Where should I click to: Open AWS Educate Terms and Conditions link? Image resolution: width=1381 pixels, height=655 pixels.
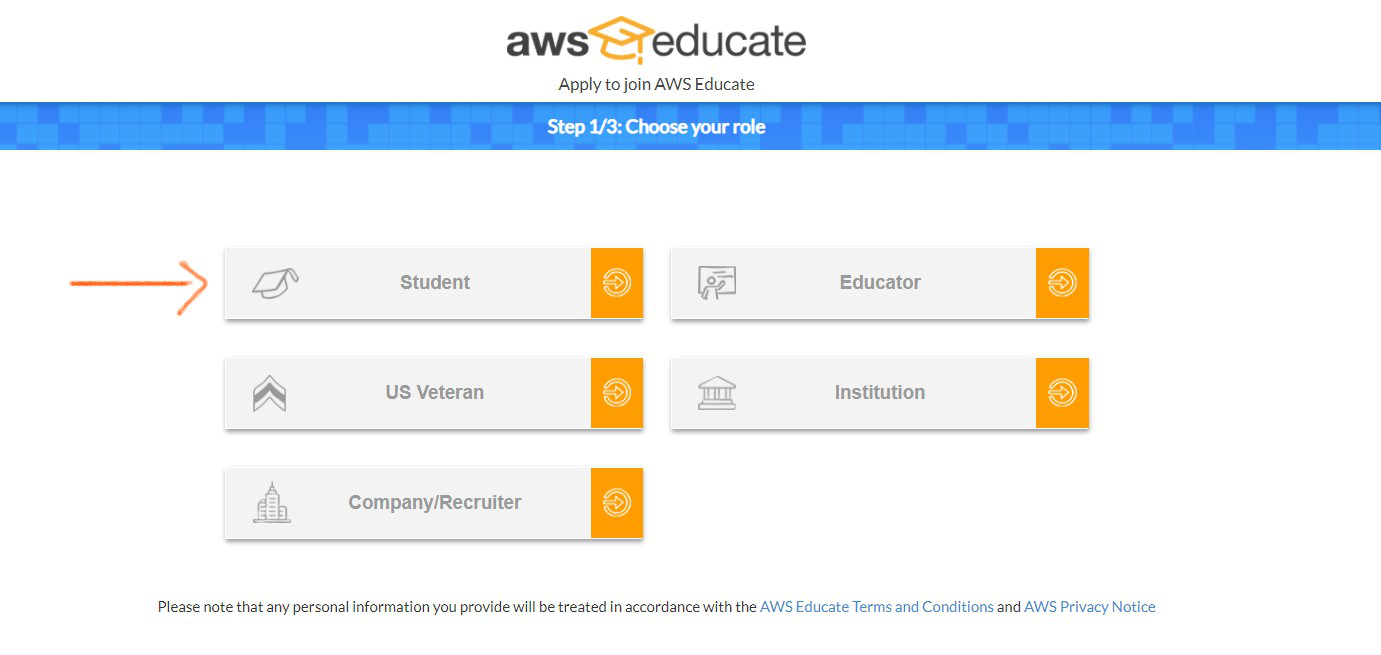tap(877, 607)
